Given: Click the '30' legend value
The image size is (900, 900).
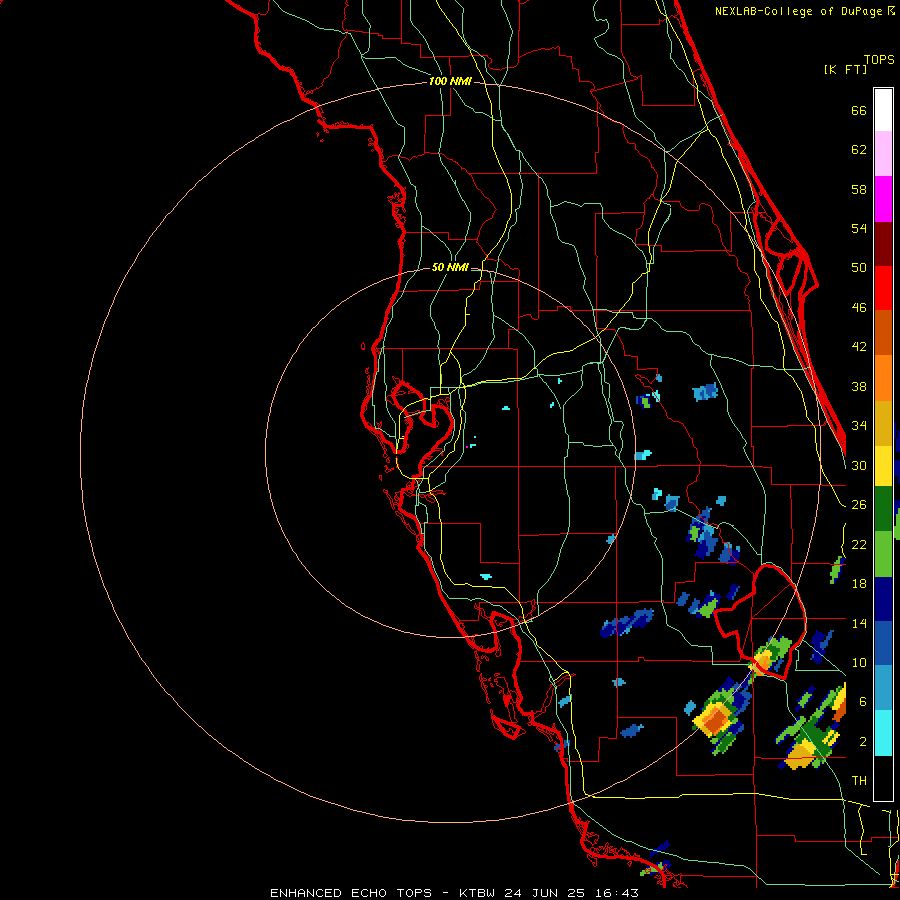Looking at the screenshot, I should (x=859, y=465).
